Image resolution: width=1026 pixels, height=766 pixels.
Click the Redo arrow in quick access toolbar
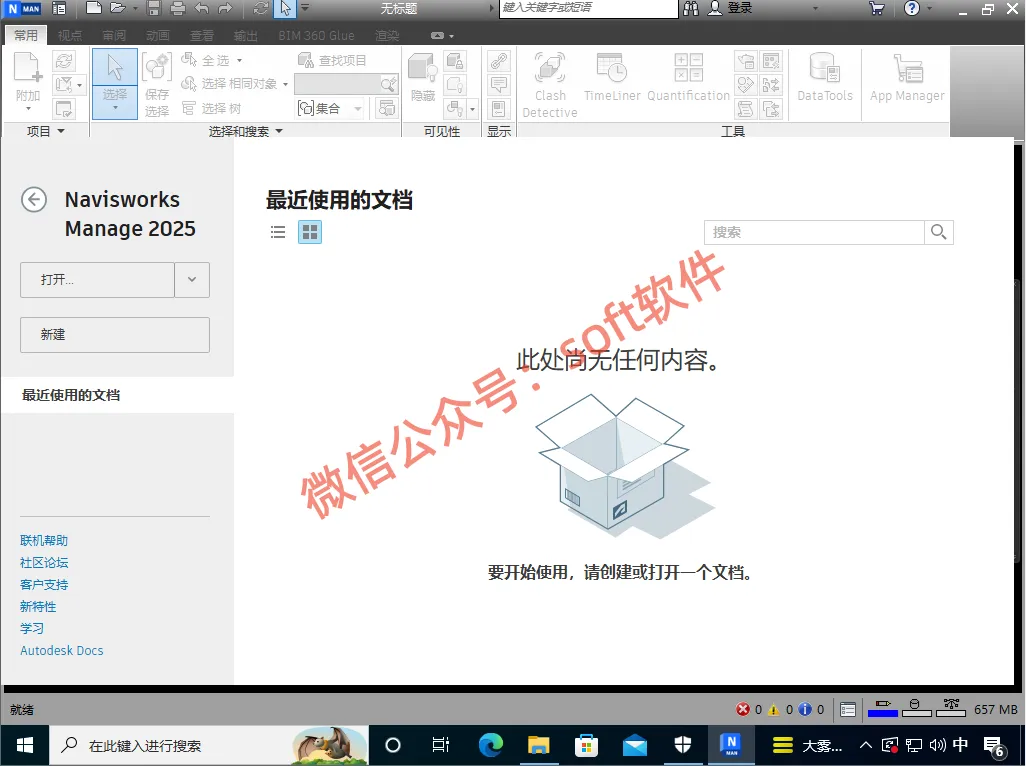(x=225, y=9)
